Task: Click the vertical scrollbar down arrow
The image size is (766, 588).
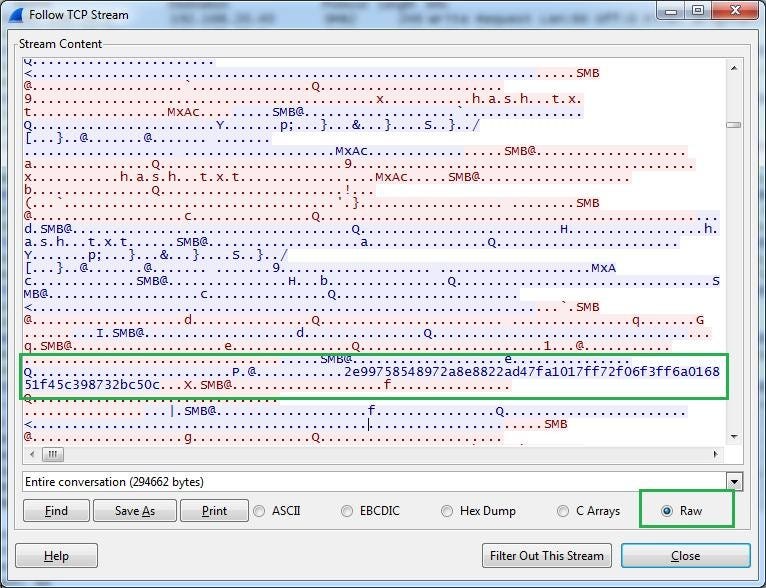Action: (734, 437)
